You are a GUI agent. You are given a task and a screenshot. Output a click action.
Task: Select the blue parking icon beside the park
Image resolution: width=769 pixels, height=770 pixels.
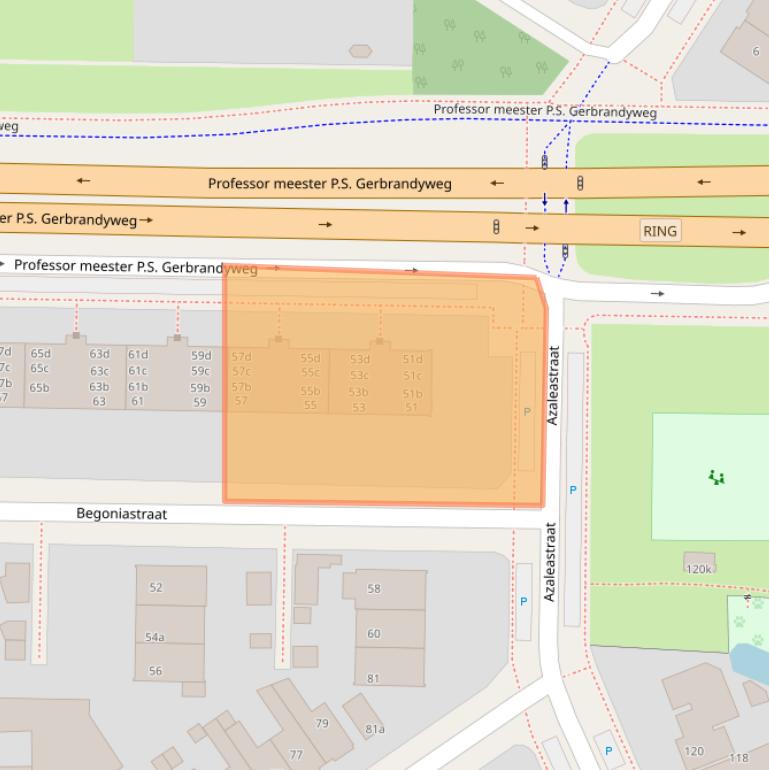pos(573,490)
